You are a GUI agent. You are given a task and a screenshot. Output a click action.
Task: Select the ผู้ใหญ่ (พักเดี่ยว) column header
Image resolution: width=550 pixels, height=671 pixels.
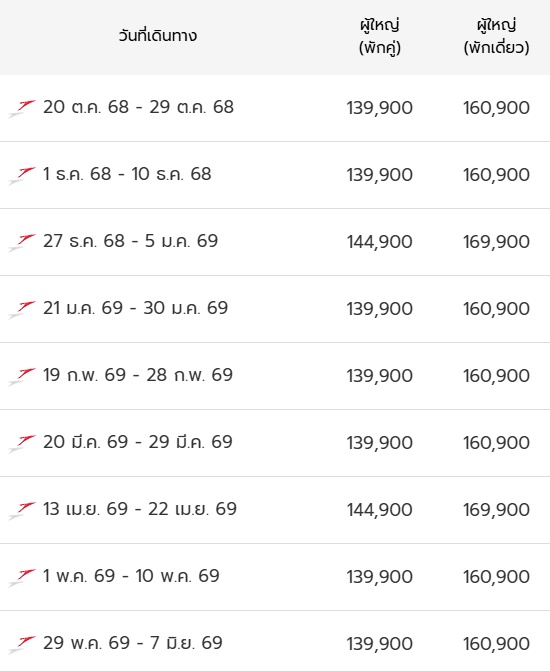coord(496,36)
